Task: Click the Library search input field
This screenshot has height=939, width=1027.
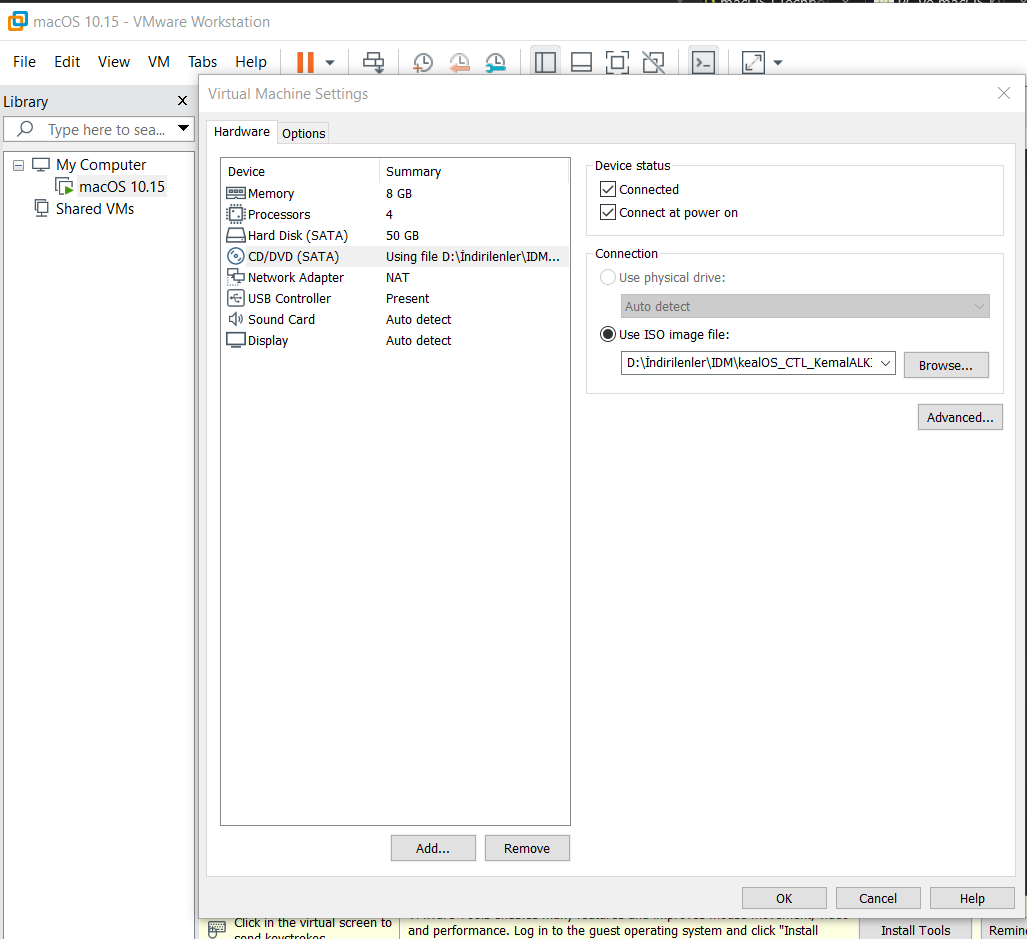Action: 105,129
